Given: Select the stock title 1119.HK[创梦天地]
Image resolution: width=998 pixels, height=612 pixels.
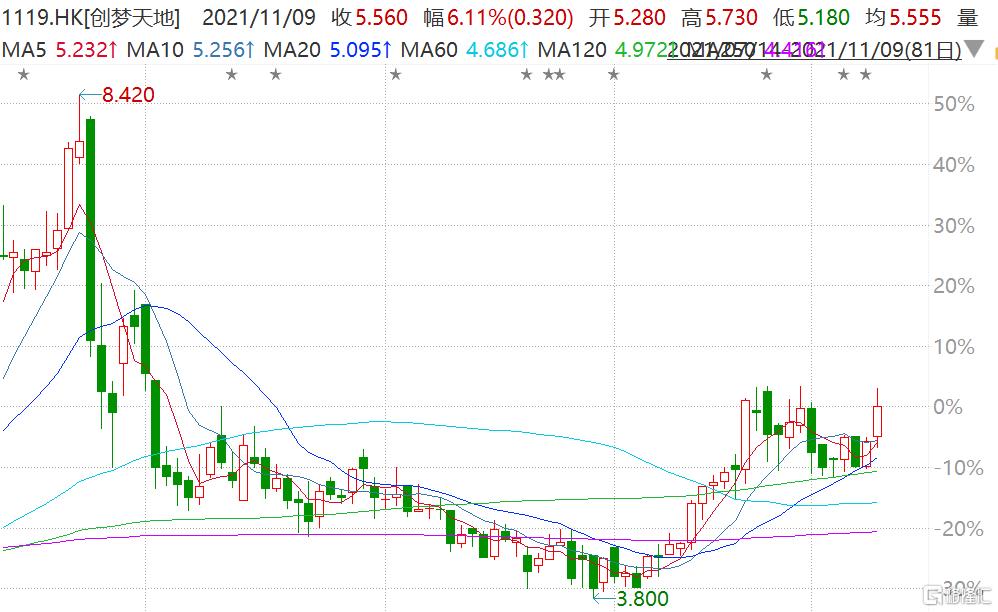Looking at the screenshot, I should point(91,17).
